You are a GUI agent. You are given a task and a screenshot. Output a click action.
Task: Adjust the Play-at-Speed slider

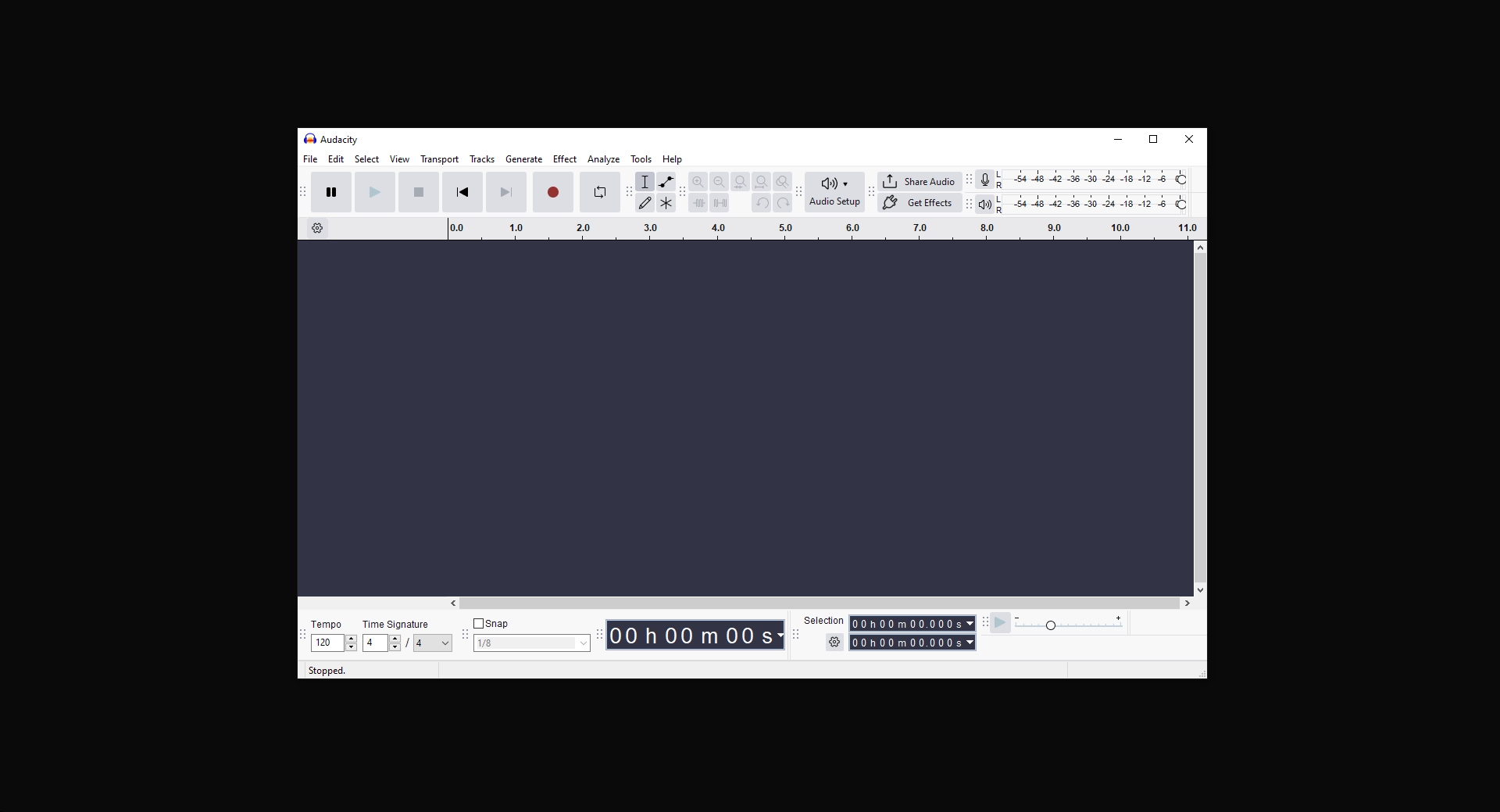click(x=1051, y=625)
